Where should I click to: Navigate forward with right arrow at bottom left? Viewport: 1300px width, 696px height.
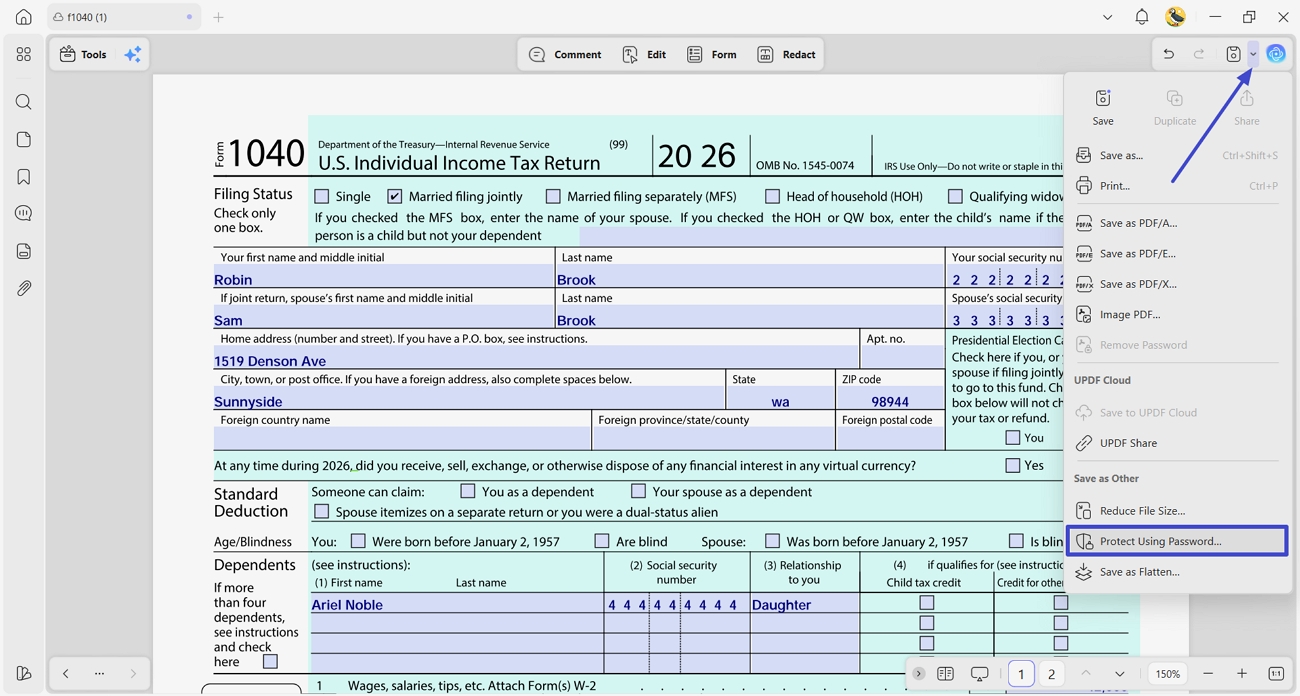tap(133, 674)
